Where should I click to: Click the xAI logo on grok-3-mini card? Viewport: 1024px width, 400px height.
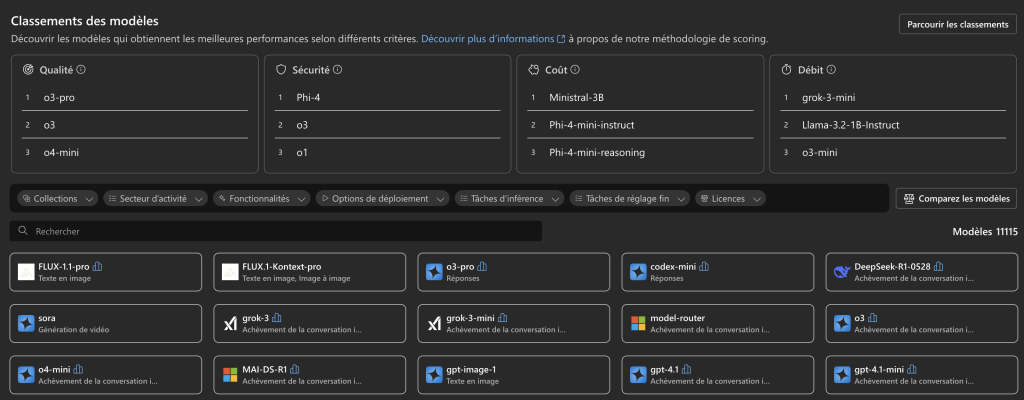(434, 324)
